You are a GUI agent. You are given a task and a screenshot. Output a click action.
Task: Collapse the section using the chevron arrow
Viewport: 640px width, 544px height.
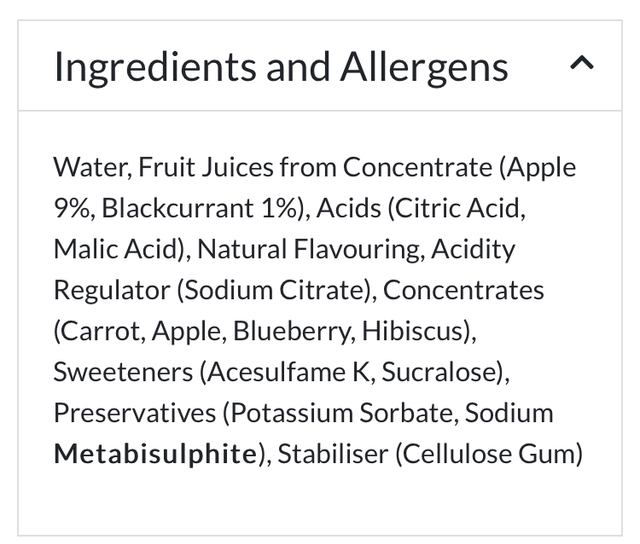click(x=582, y=65)
